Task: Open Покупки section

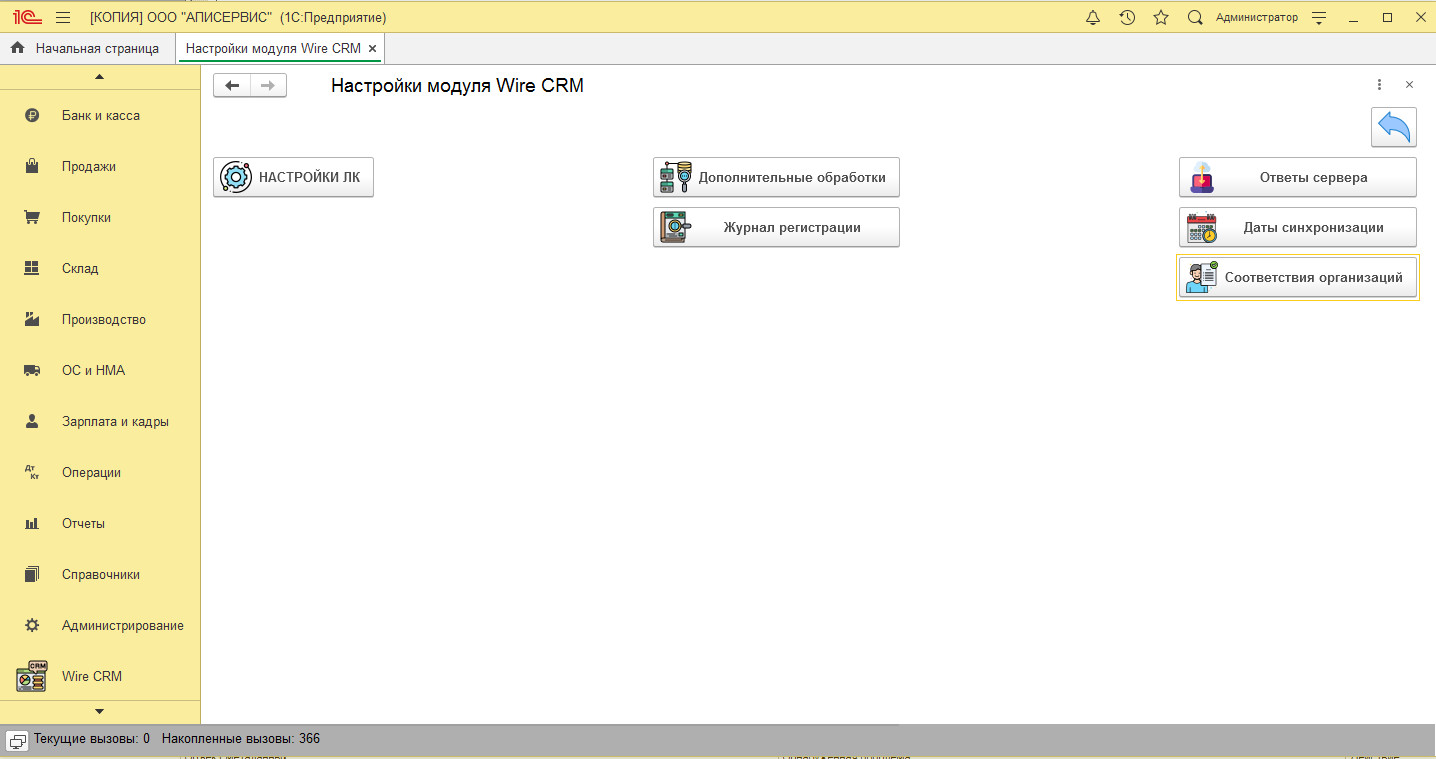Action: point(100,218)
